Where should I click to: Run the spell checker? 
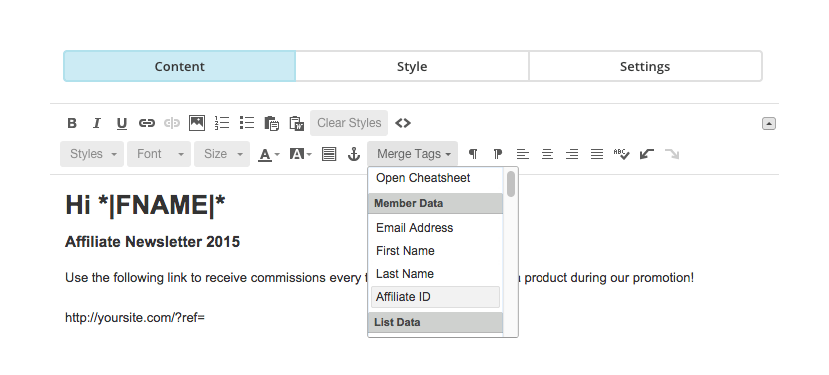pos(621,154)
